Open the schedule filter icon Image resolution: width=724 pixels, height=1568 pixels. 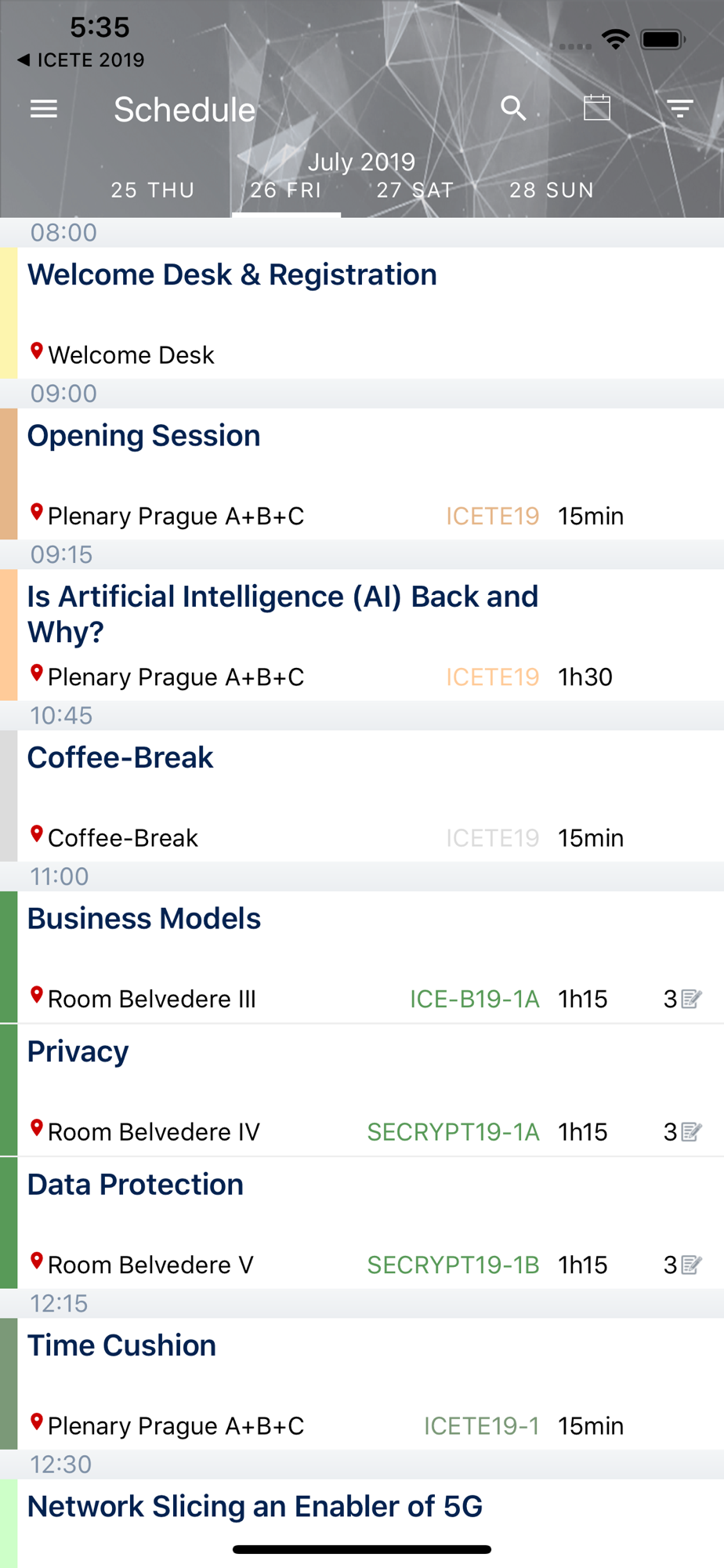[x=679, y=108]
